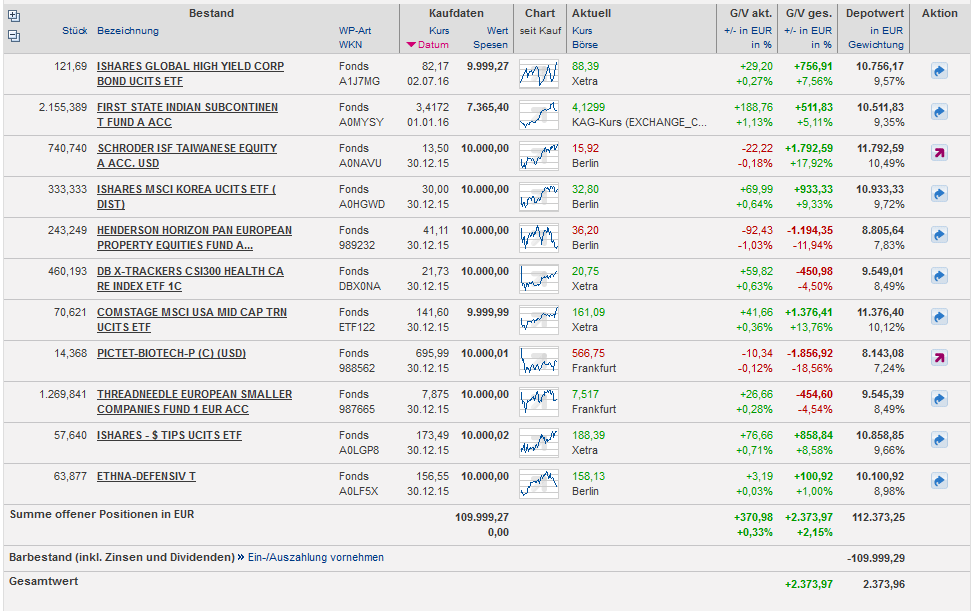This screenshot has height=611, width=971.
Task: Open chart thumbnail for DB X-Trackers CSI300
Action: click(x=539, y=277)
